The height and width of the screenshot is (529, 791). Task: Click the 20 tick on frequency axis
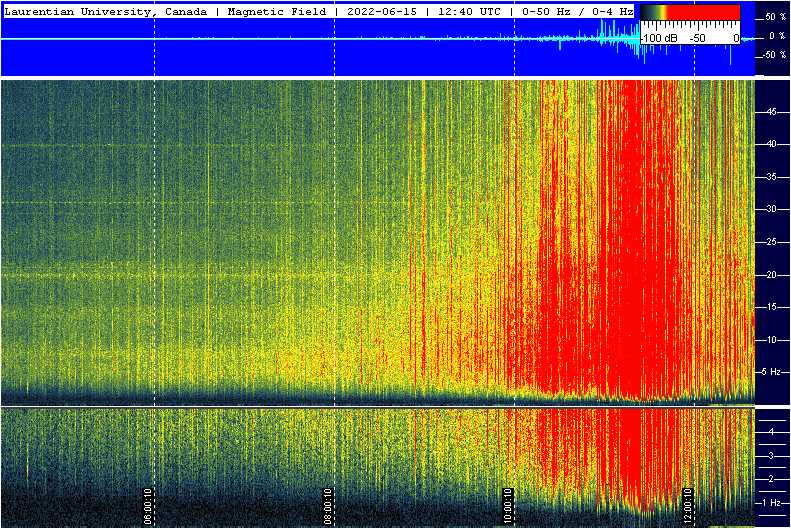[771, 275]
